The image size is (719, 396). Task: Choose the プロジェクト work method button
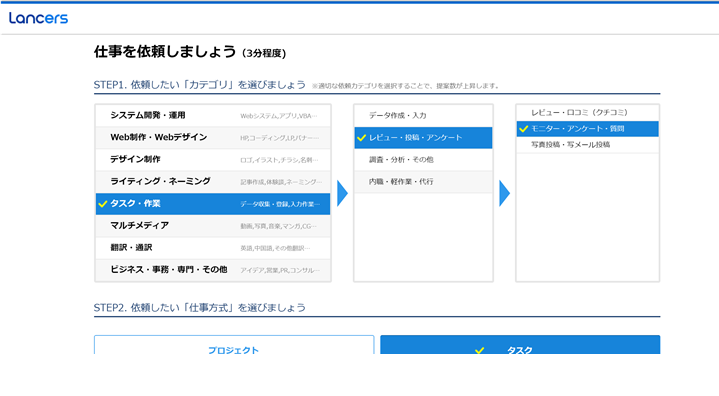tap(234, 345)
